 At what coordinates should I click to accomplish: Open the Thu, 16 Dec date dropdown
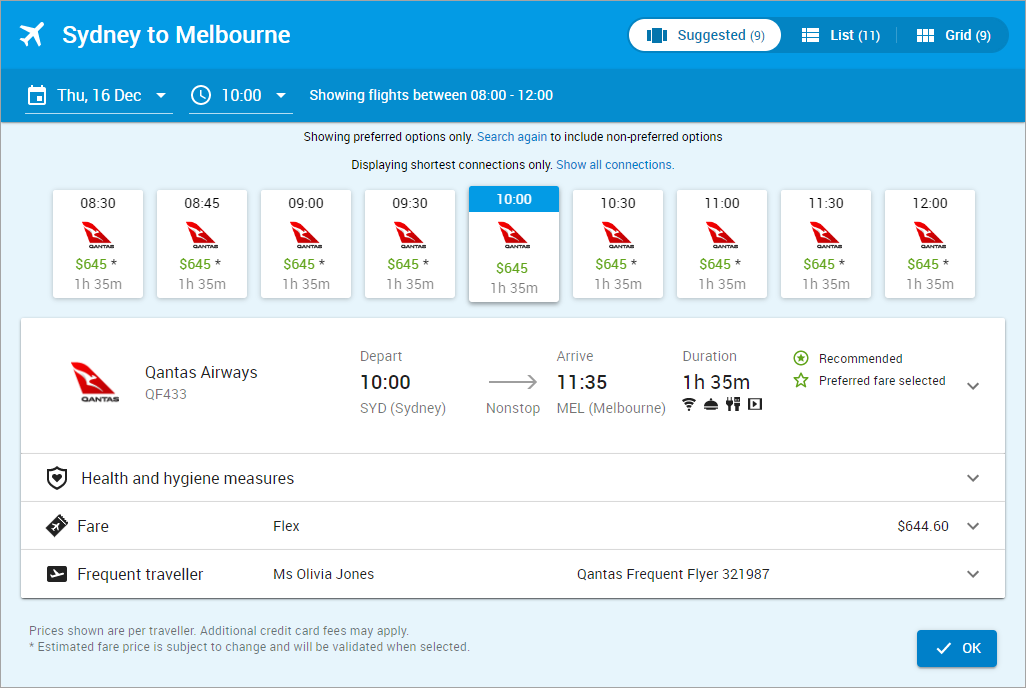(x=99, y=96)
